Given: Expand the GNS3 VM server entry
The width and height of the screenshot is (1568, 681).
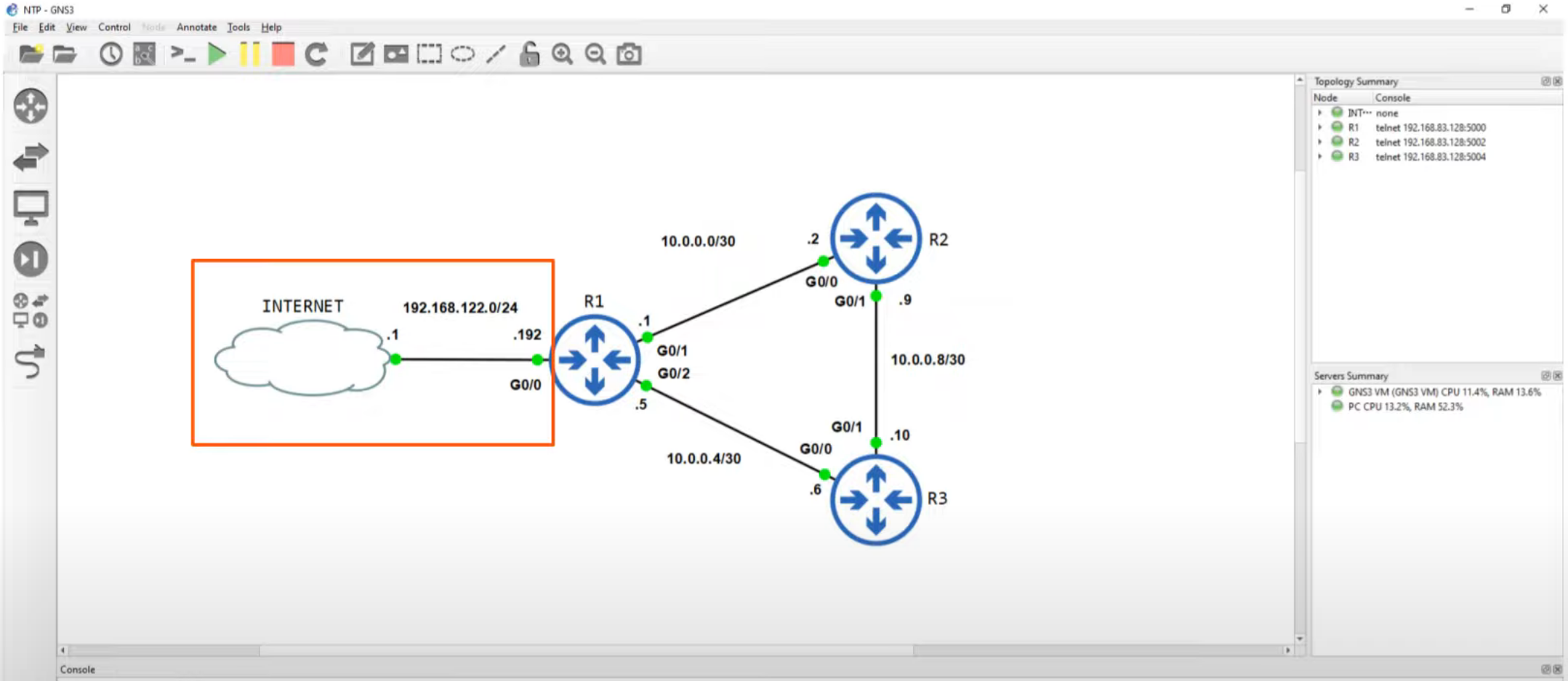Looking at the screenshot, I should coord(1320,392).
